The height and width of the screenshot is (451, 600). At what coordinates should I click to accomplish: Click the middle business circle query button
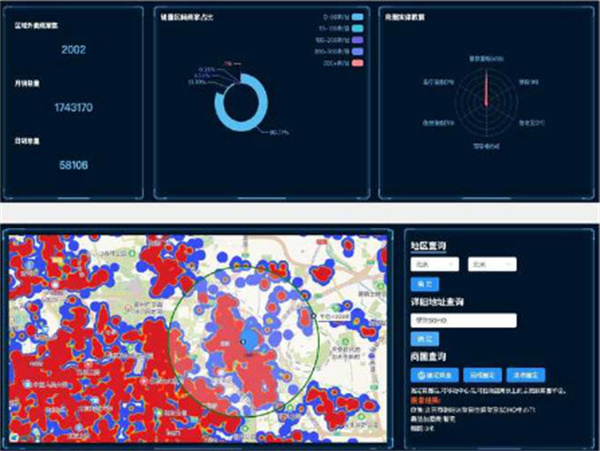click(481, 374)
